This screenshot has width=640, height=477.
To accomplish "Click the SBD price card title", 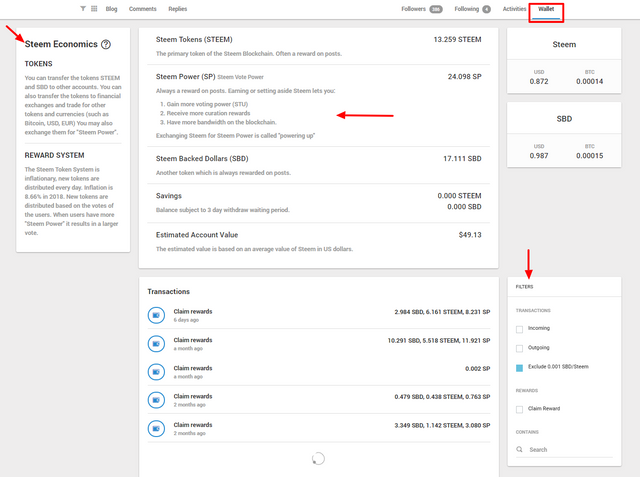I will coord(564,119).
